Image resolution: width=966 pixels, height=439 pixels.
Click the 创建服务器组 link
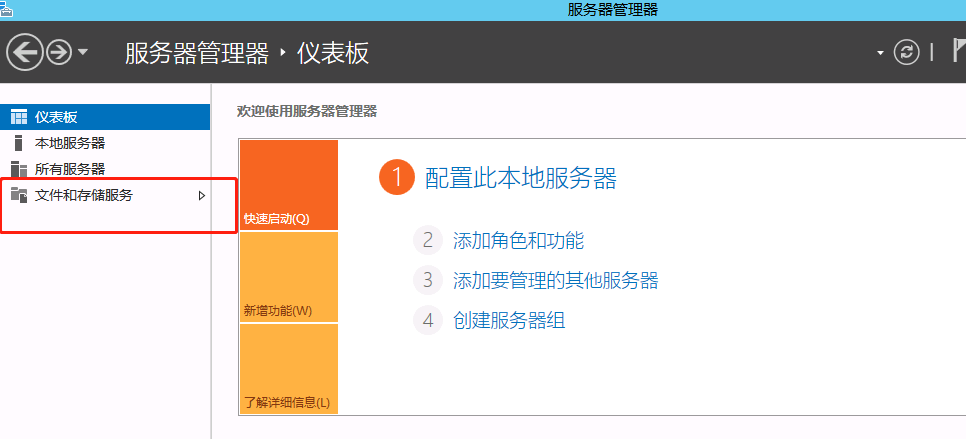click(509, 320)
